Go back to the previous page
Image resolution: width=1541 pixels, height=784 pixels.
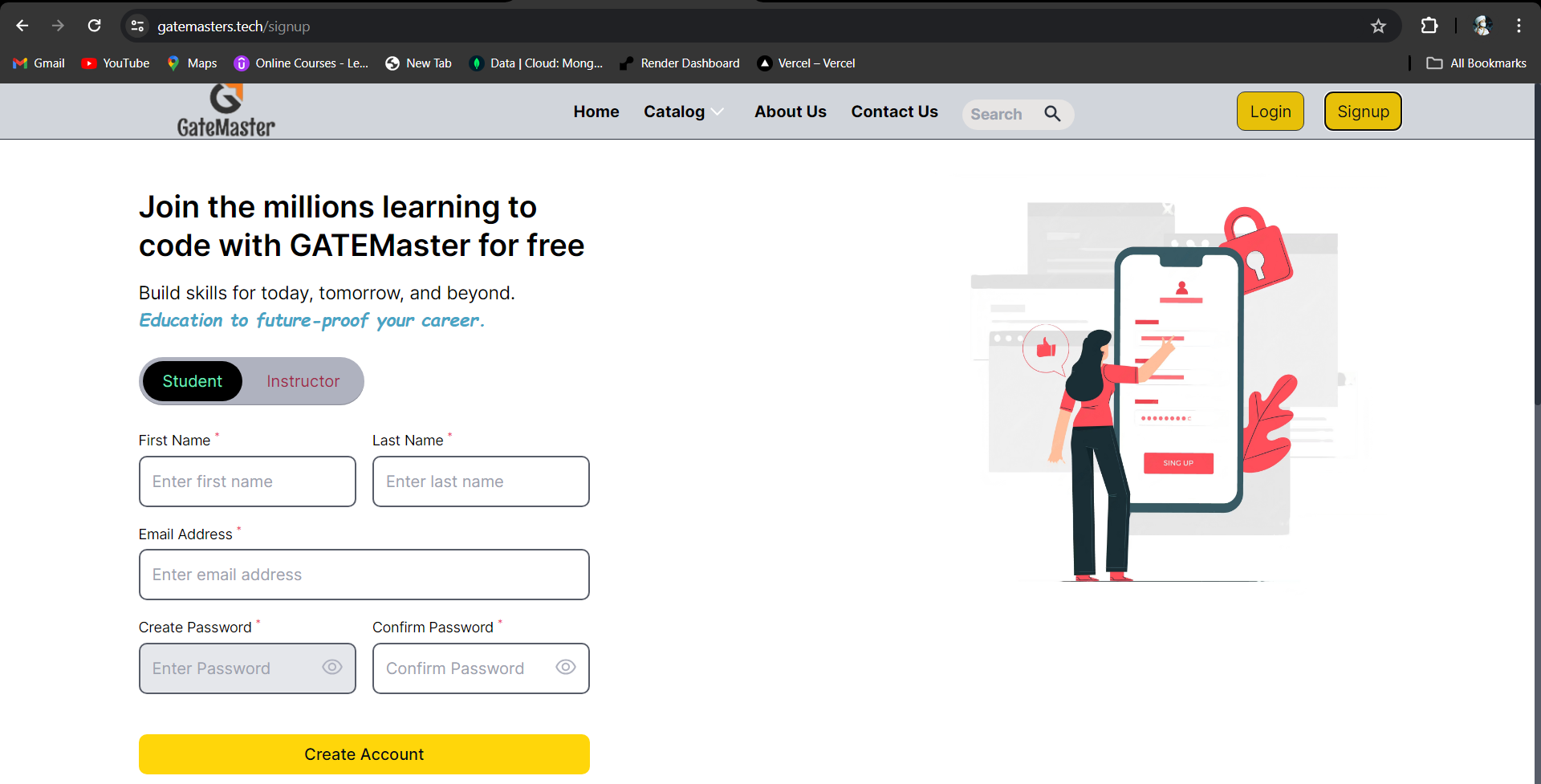pos(22,26)
